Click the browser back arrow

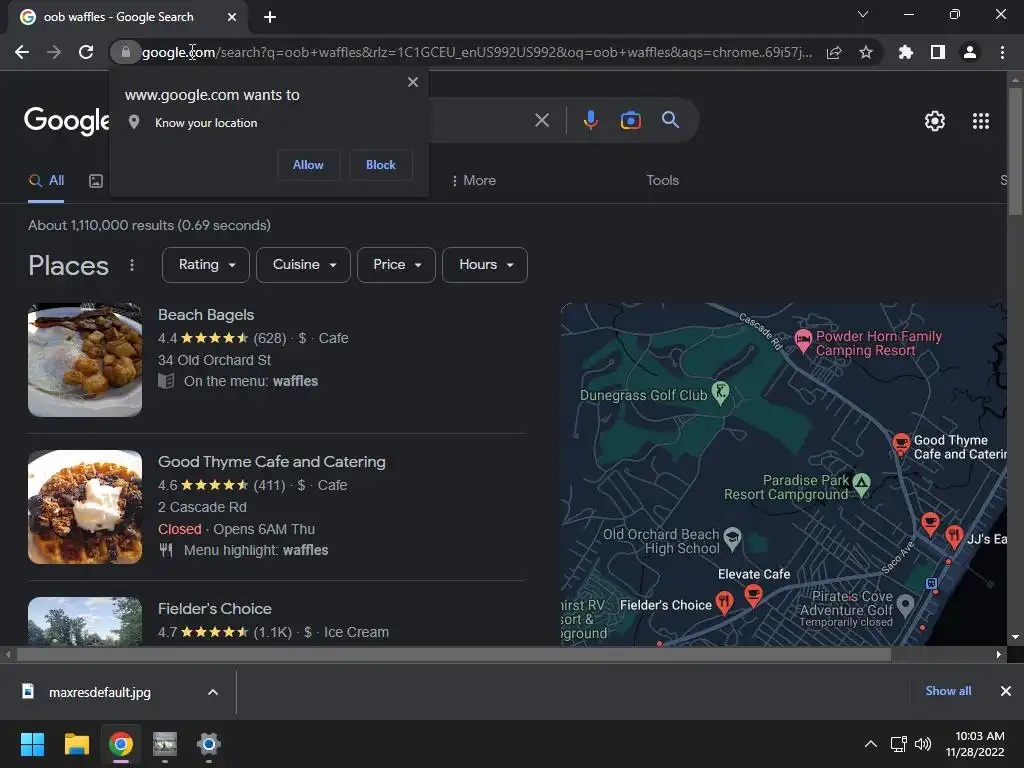point(22,52)
